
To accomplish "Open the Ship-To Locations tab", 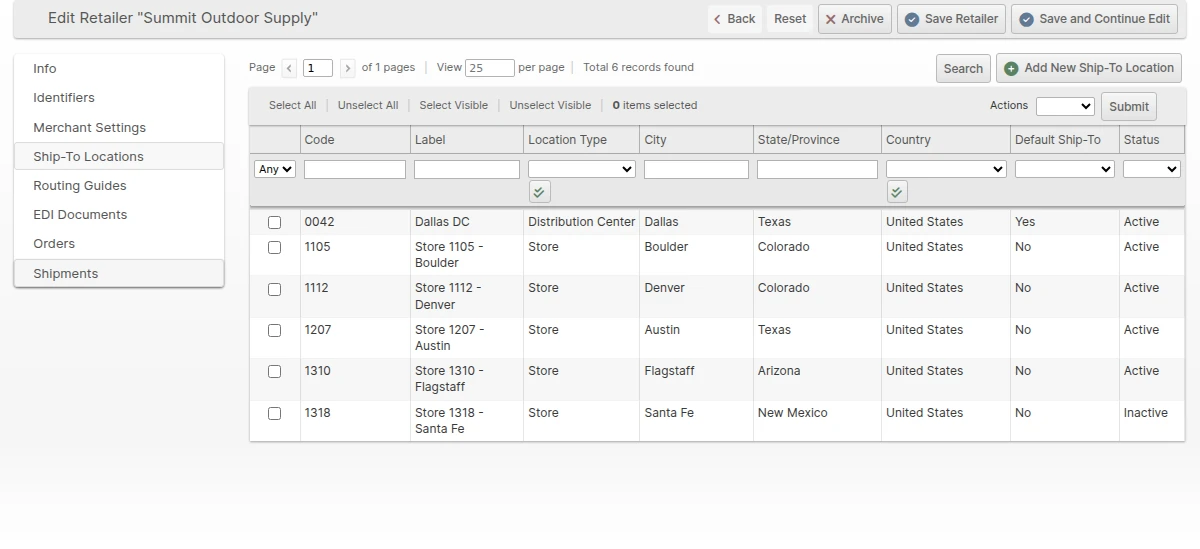I will (x=119, y=156).
